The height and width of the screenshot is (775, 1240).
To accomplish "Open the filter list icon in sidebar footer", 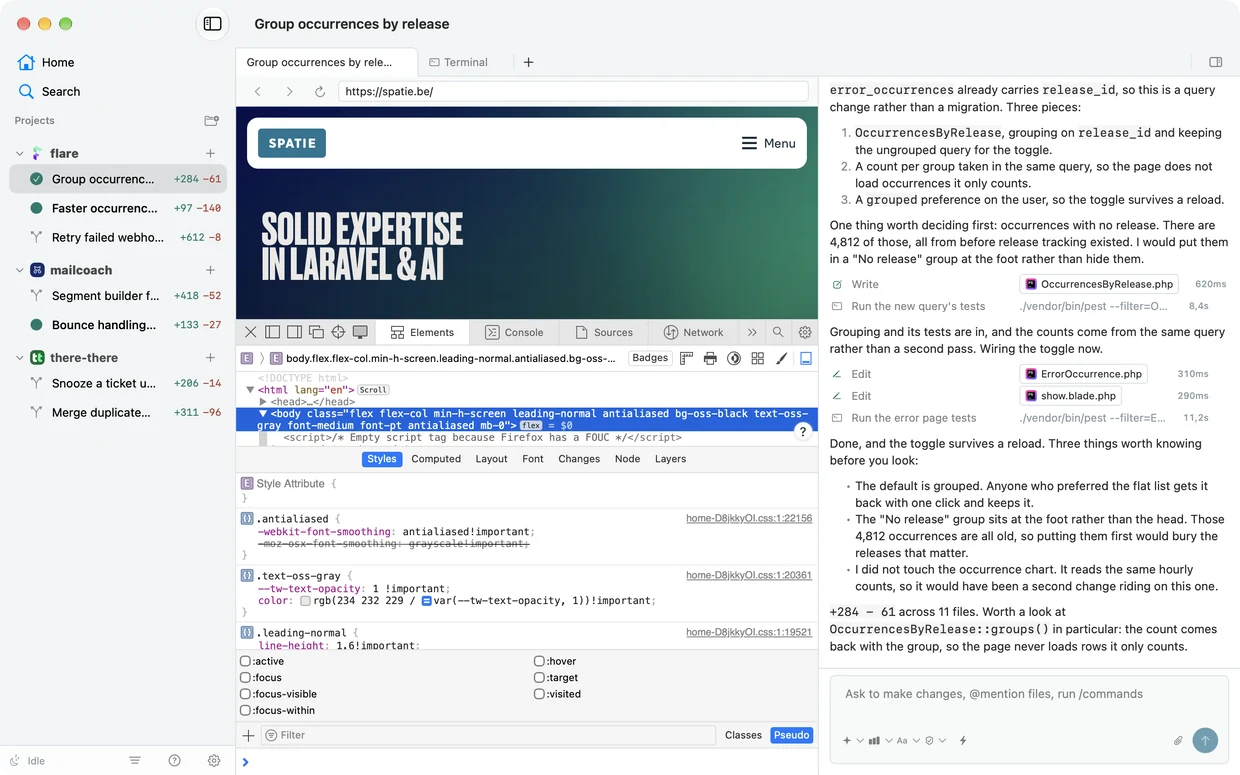I will pos(135,760).
